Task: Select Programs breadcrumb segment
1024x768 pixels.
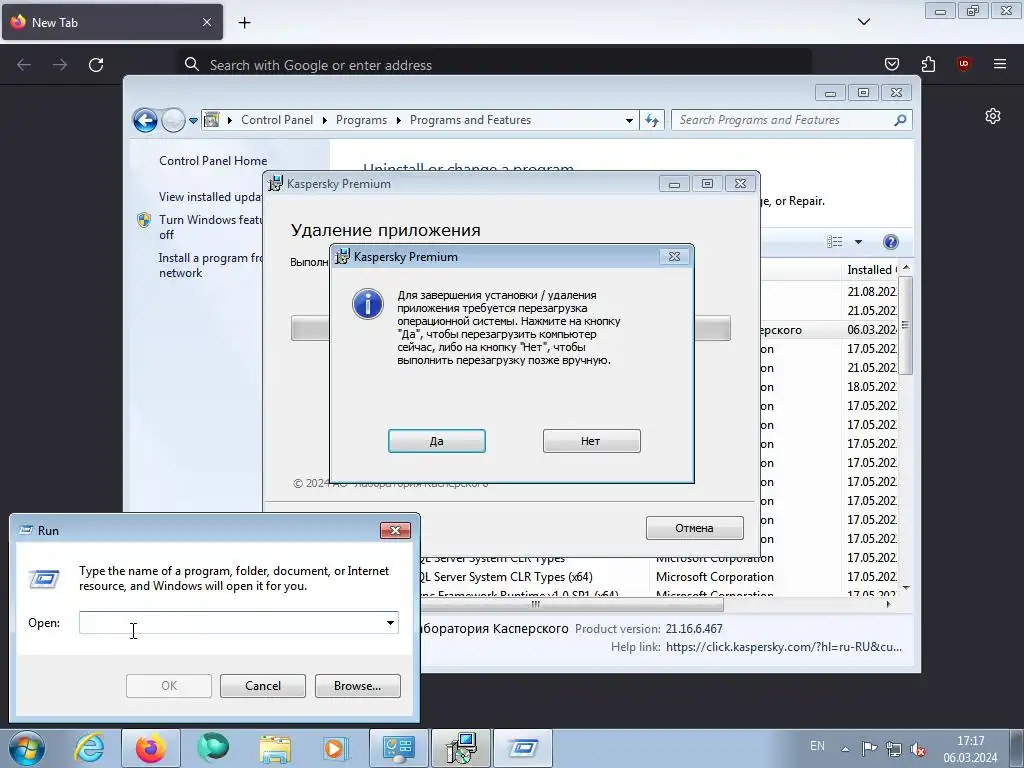Action: point(361,120)
